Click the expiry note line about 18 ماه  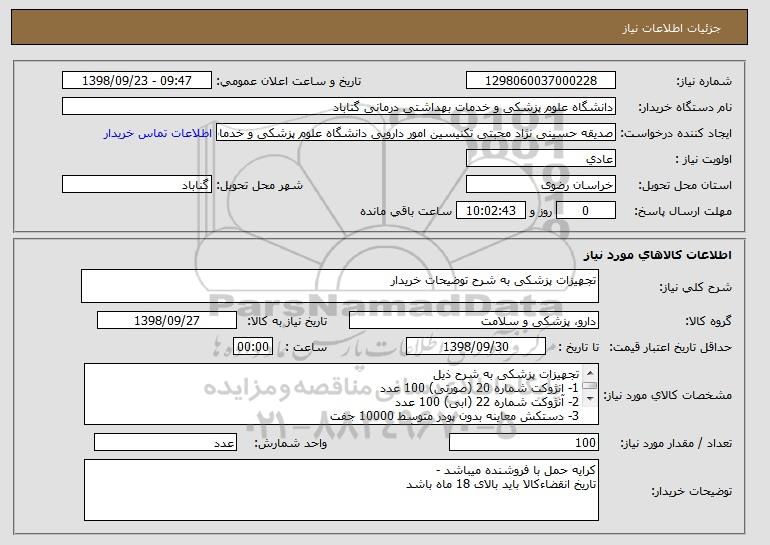point(501,485)
